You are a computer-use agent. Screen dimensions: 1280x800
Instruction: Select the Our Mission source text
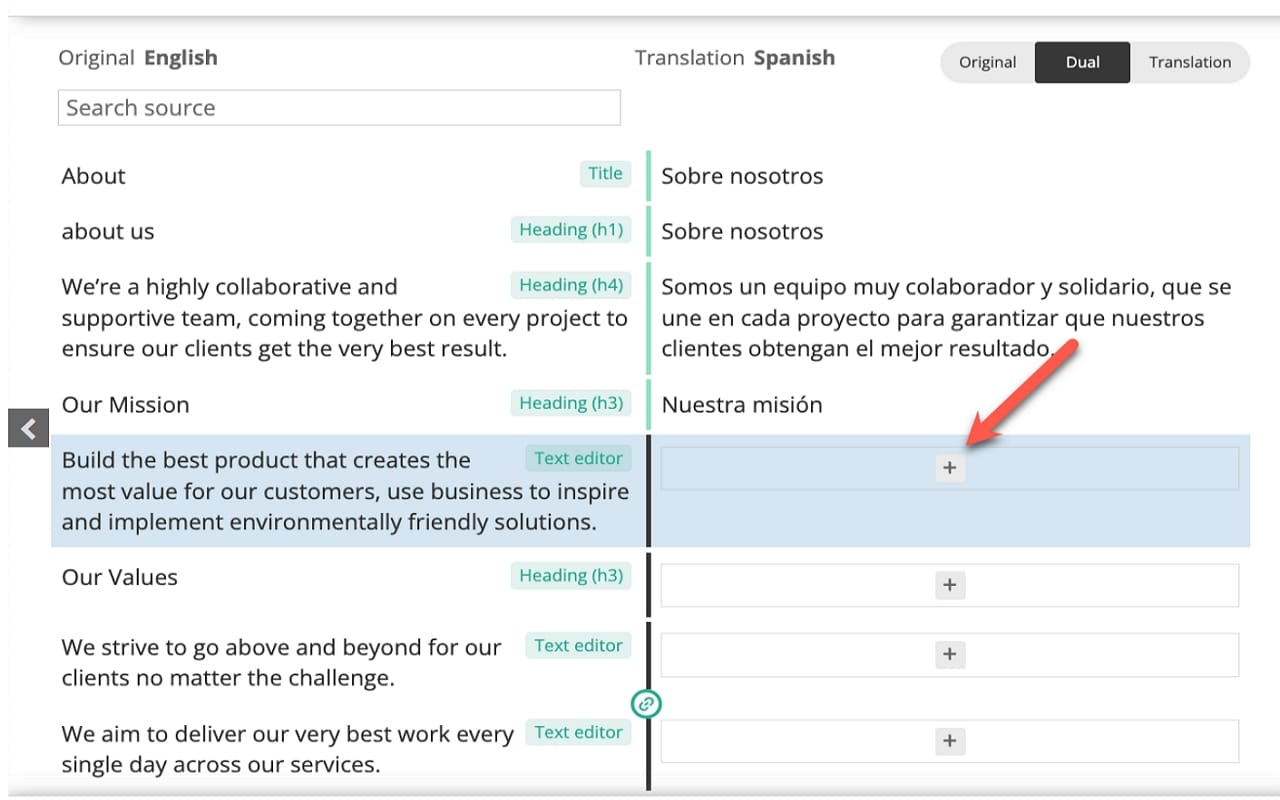pyautogui.click(x=126, y=405)
